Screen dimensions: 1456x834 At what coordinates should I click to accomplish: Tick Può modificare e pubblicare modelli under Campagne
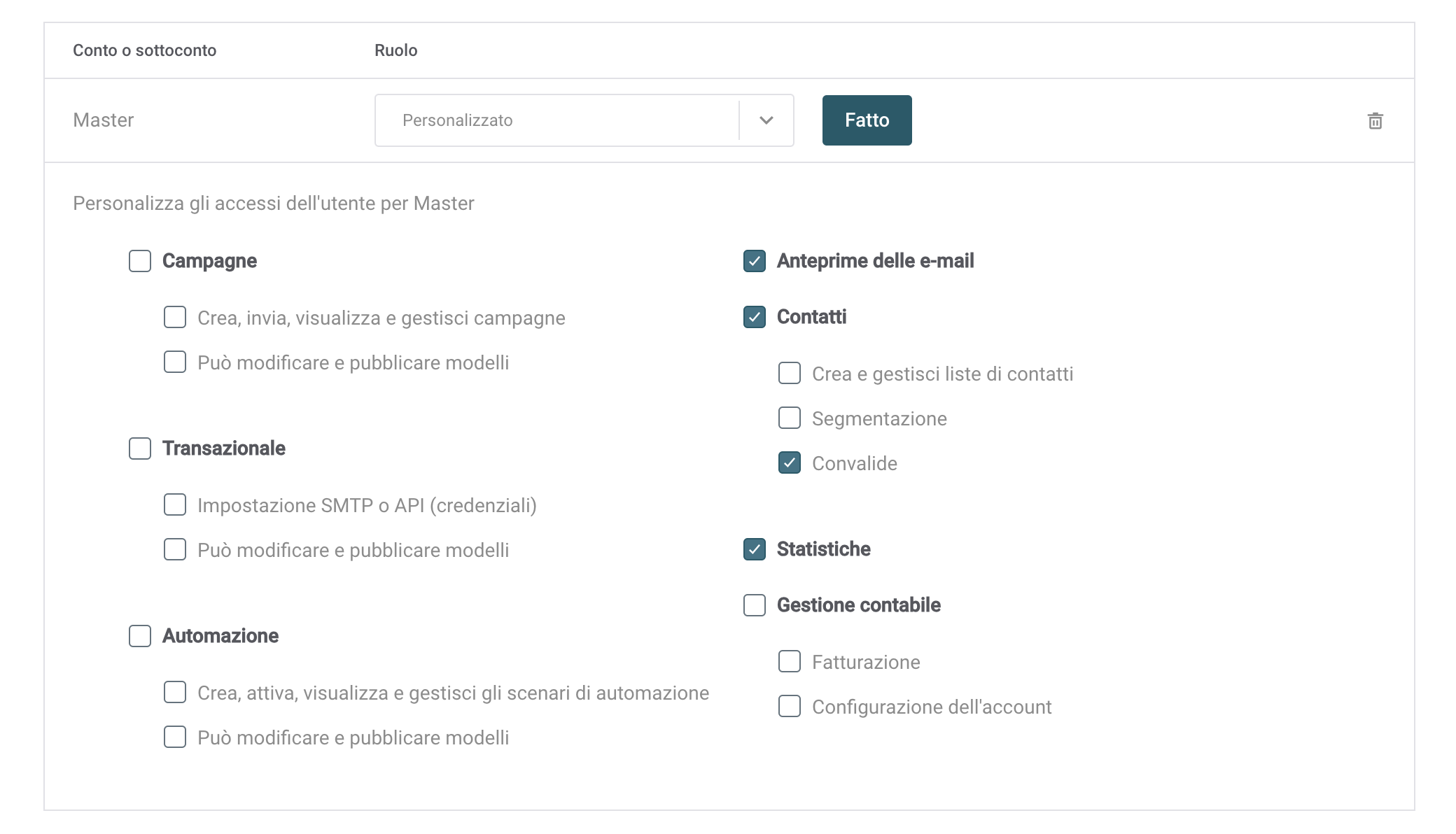tap(175, 362)
